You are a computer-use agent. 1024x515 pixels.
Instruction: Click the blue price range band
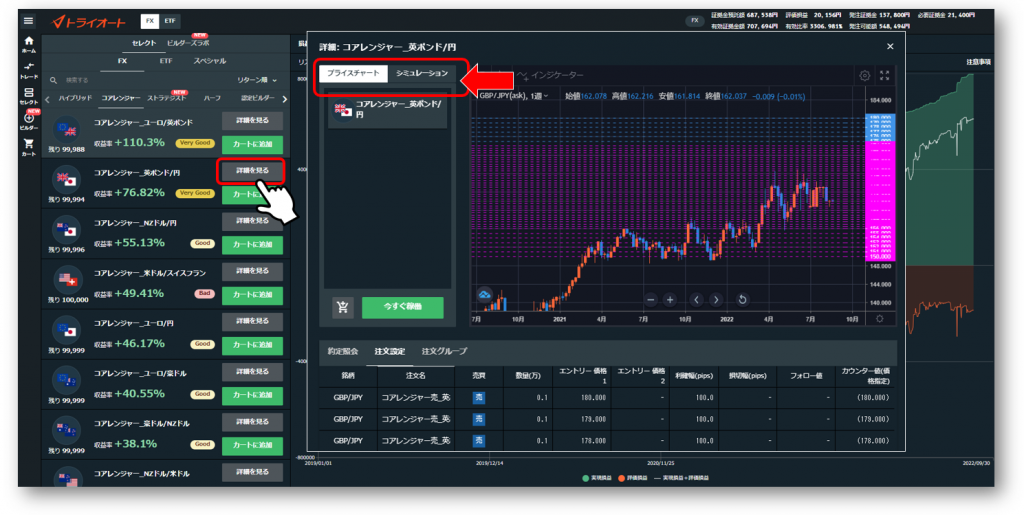(880, 128)
